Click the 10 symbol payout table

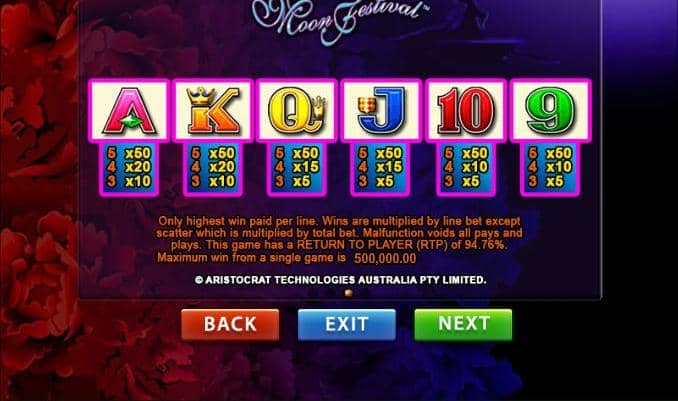tap(466, 168)
